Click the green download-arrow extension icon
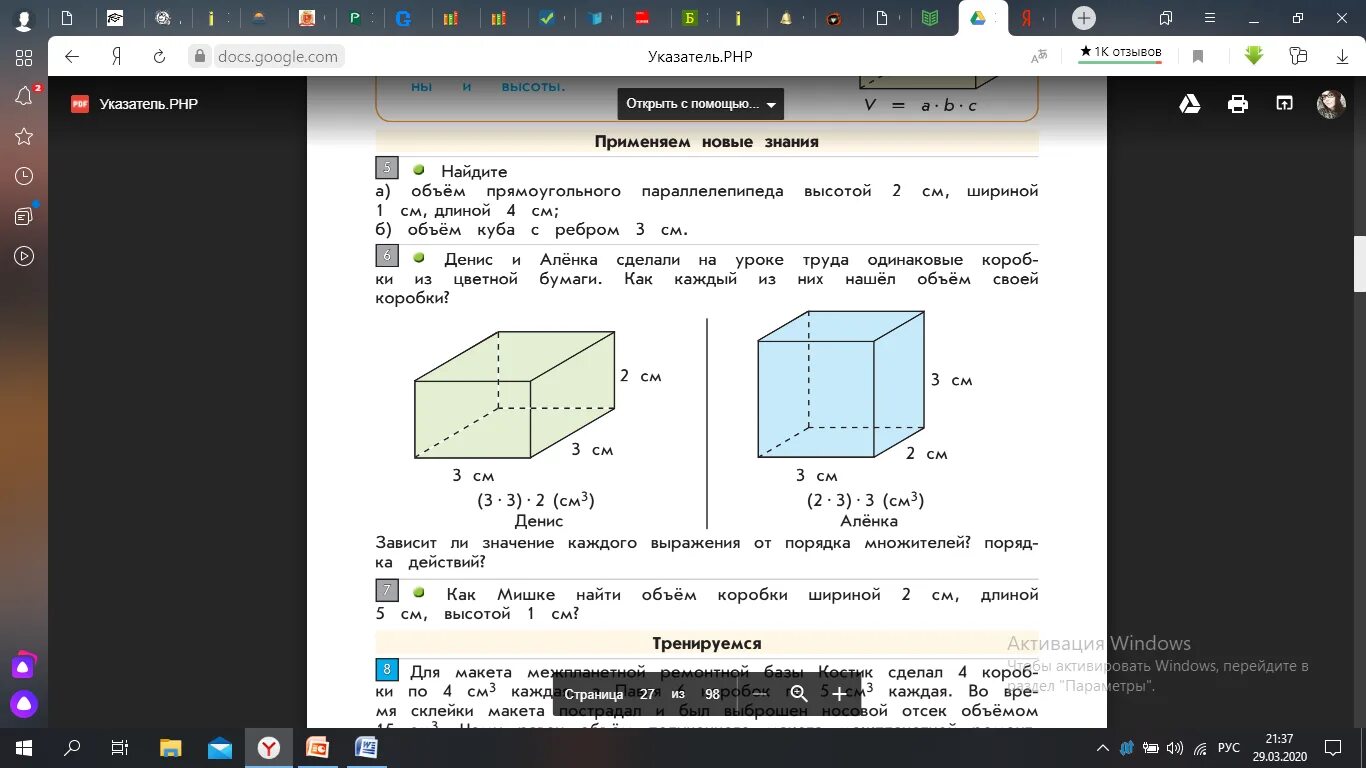The width and height of the screenshot is (1366, 768). (1254, 56)
